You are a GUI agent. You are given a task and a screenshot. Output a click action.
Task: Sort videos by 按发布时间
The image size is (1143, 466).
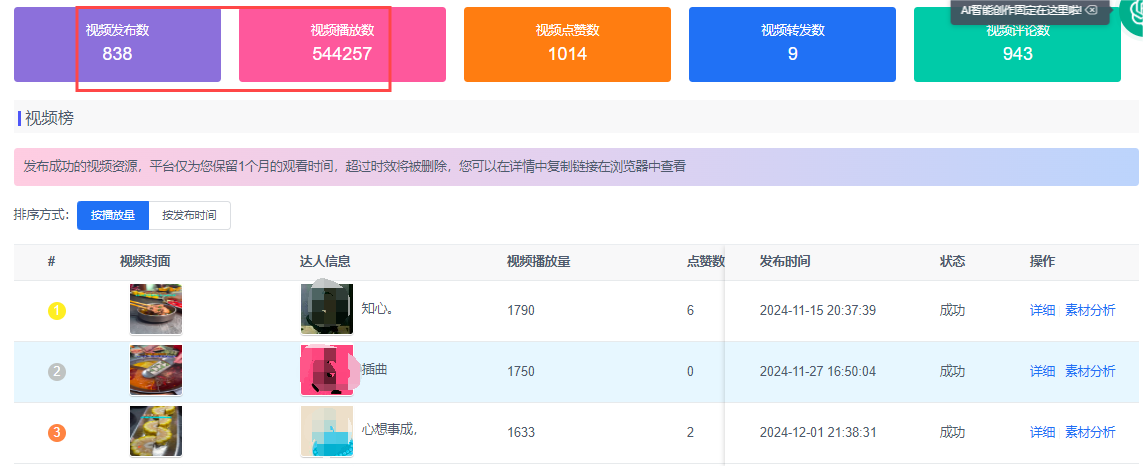[189, 215]
